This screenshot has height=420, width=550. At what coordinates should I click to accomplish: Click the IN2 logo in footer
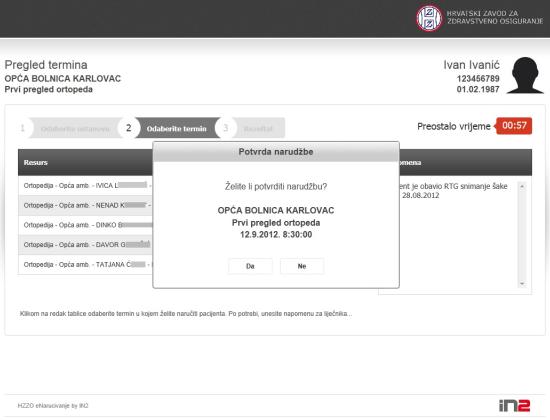point(514,406)
